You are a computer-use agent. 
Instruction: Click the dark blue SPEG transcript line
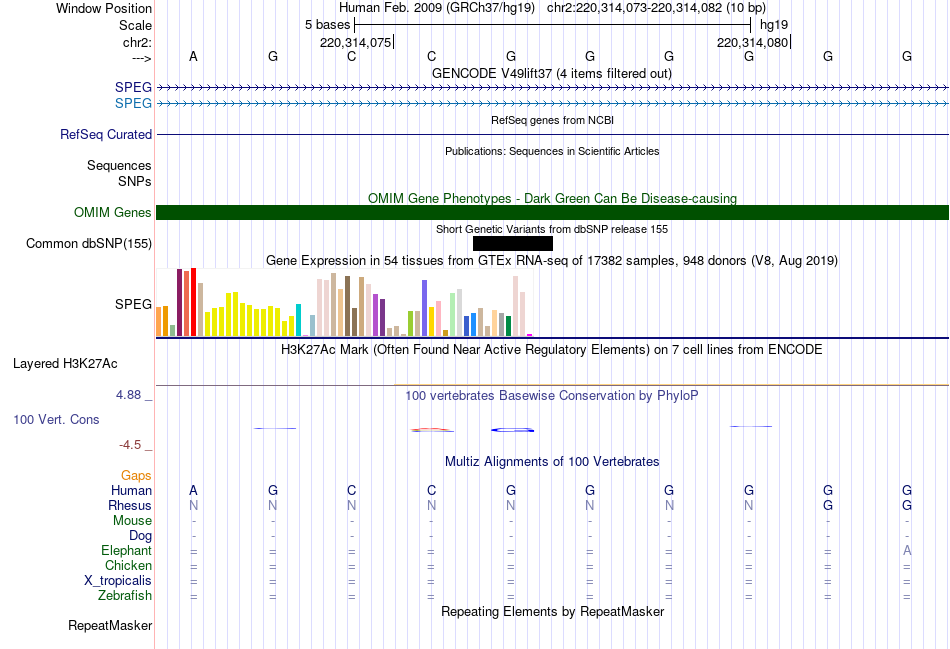click(553, 88)
